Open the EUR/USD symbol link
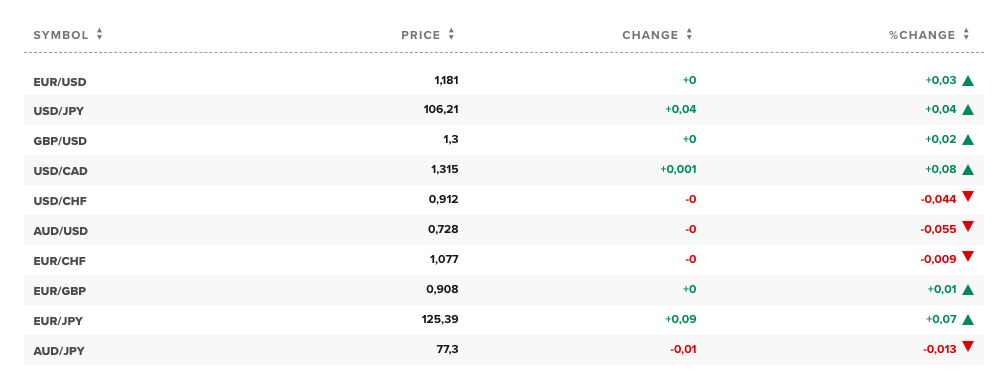The height and width of the screenshot is (382, 1007). pyautogui.click(x=60, y=82)
